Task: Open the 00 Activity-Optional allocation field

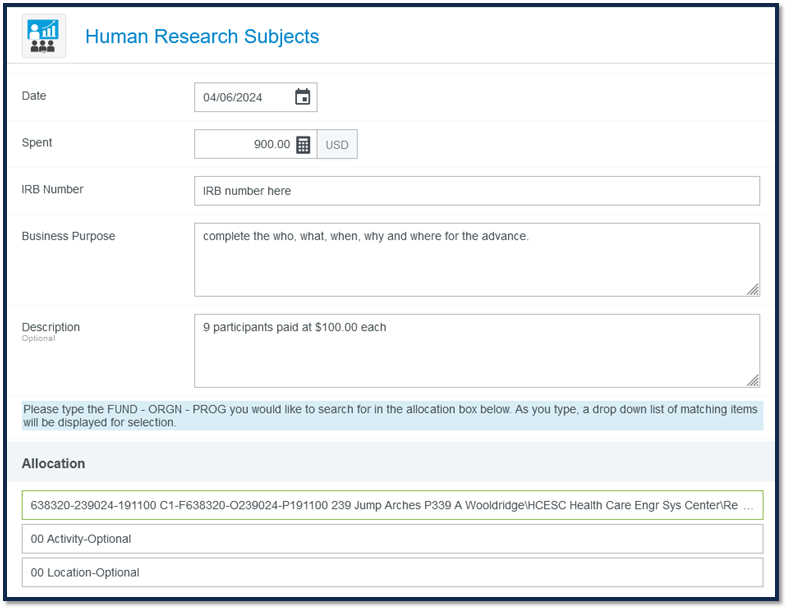Action: coord(392,539)
